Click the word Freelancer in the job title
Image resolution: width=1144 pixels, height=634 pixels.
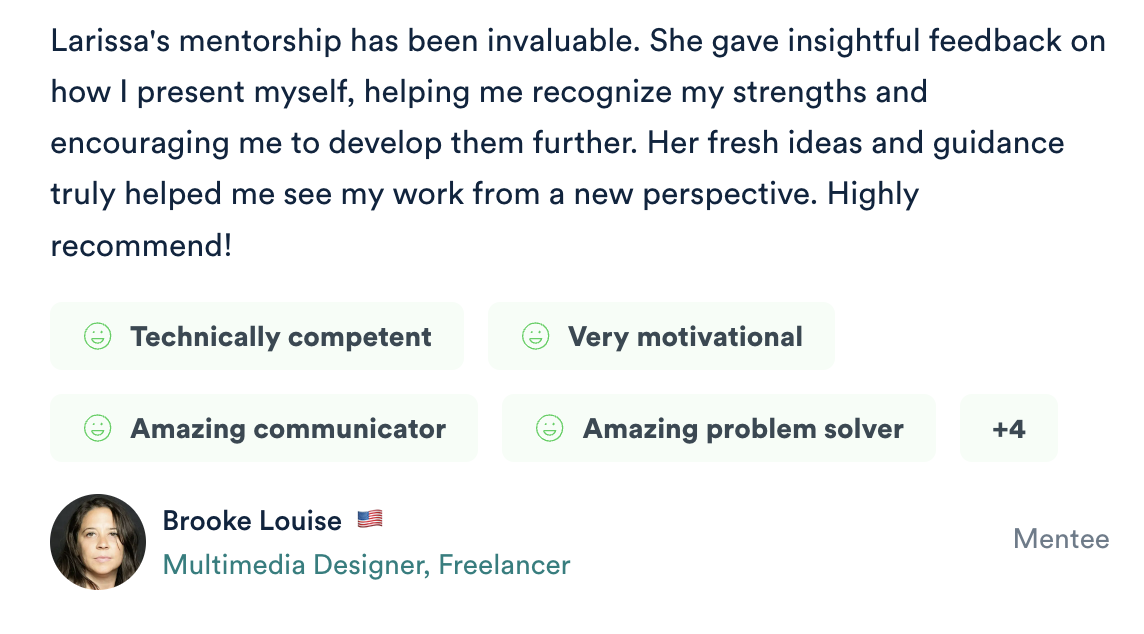tap(505, 565)
